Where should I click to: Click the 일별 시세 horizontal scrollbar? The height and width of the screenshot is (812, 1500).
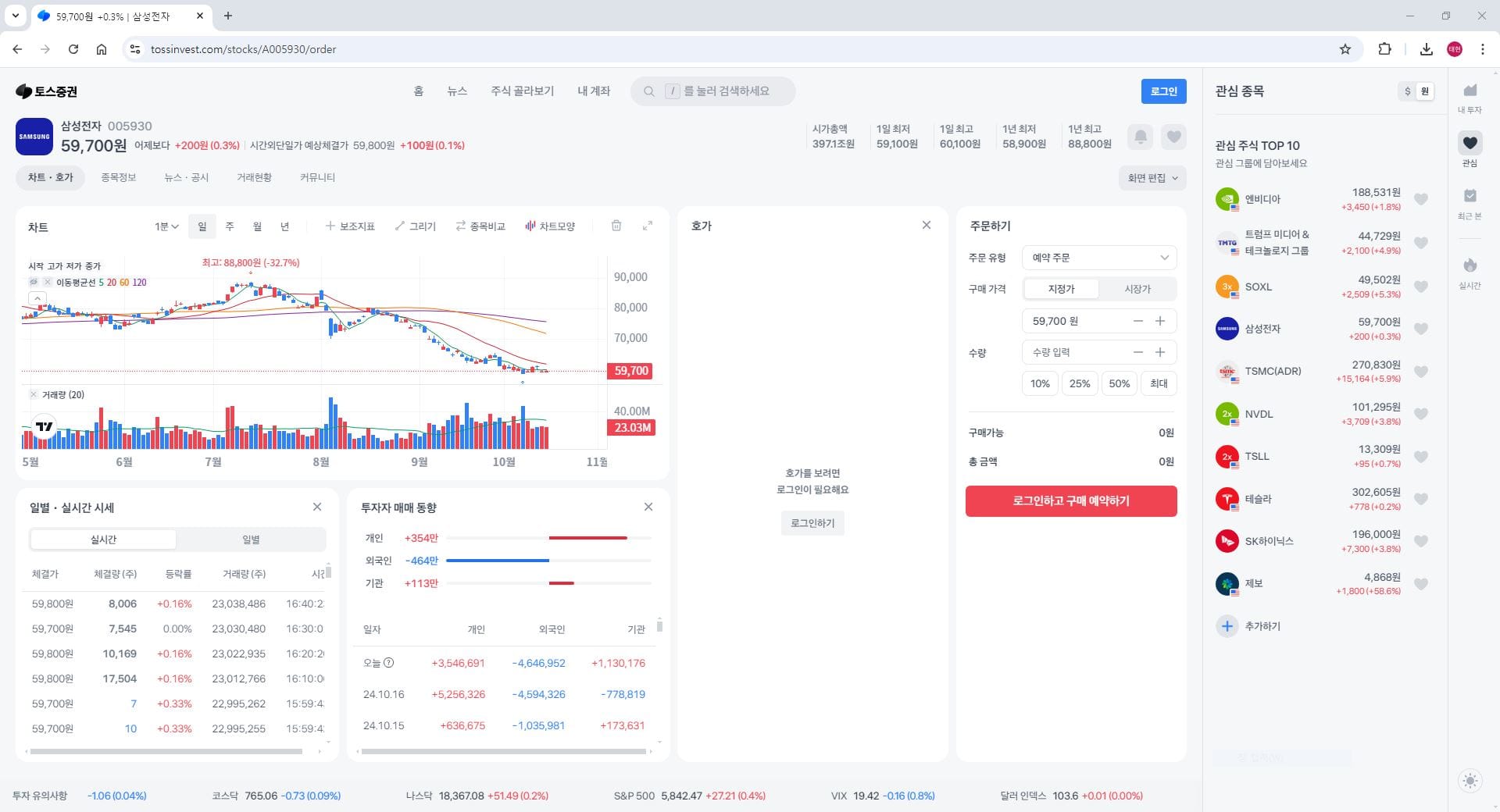click(166, 751)
